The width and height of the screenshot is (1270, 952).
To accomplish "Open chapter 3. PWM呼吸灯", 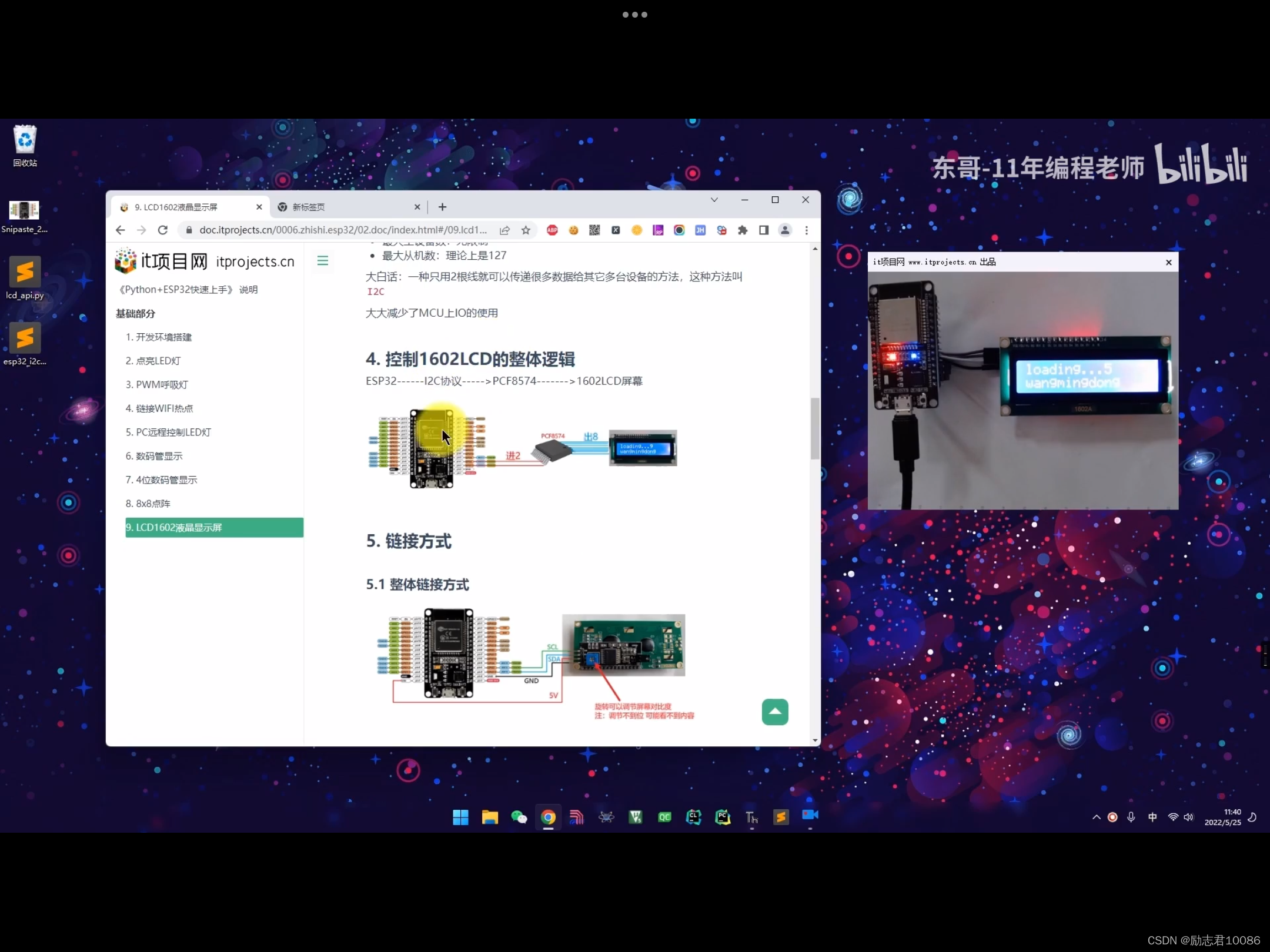I will (156, 385).
